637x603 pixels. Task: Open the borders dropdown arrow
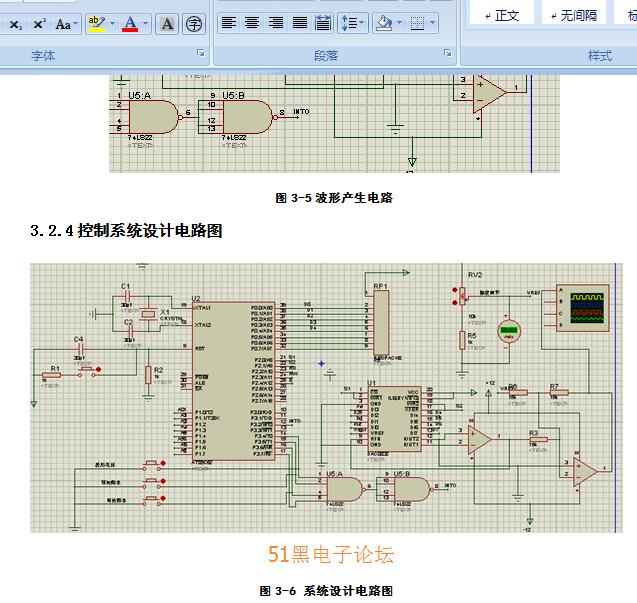[433, 23]
